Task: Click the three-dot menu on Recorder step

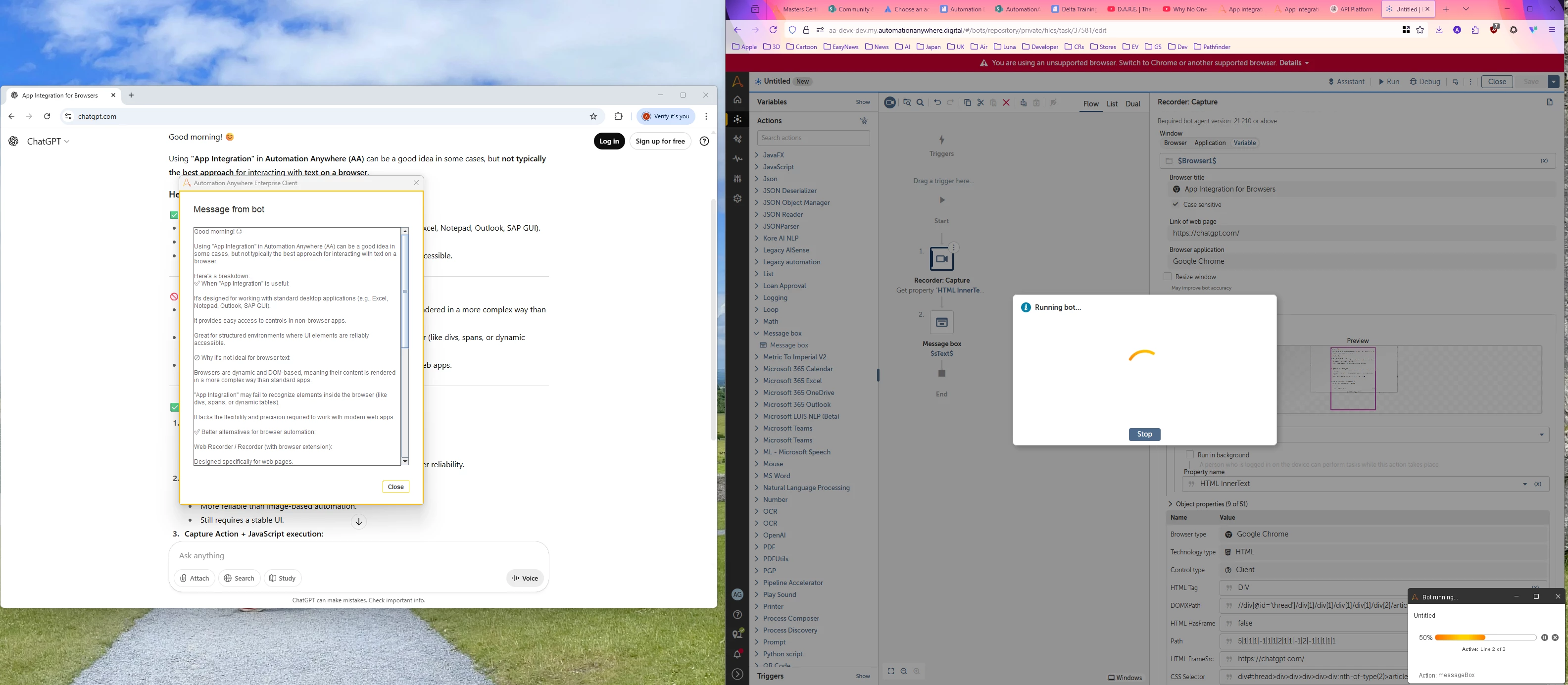Action: point(954,247)
